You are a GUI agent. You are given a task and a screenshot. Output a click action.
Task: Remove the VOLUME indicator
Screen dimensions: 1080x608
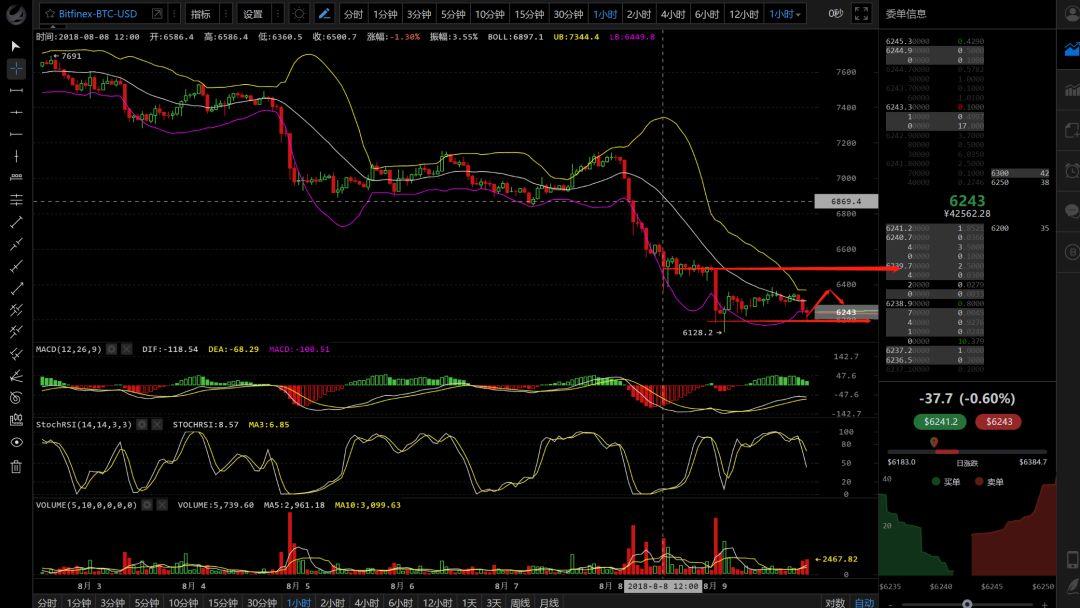pos(162,505)
